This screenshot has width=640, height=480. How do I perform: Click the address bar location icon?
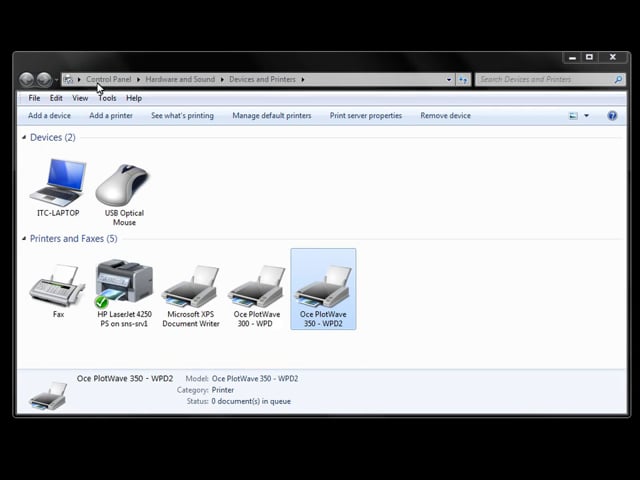(69, 79)
